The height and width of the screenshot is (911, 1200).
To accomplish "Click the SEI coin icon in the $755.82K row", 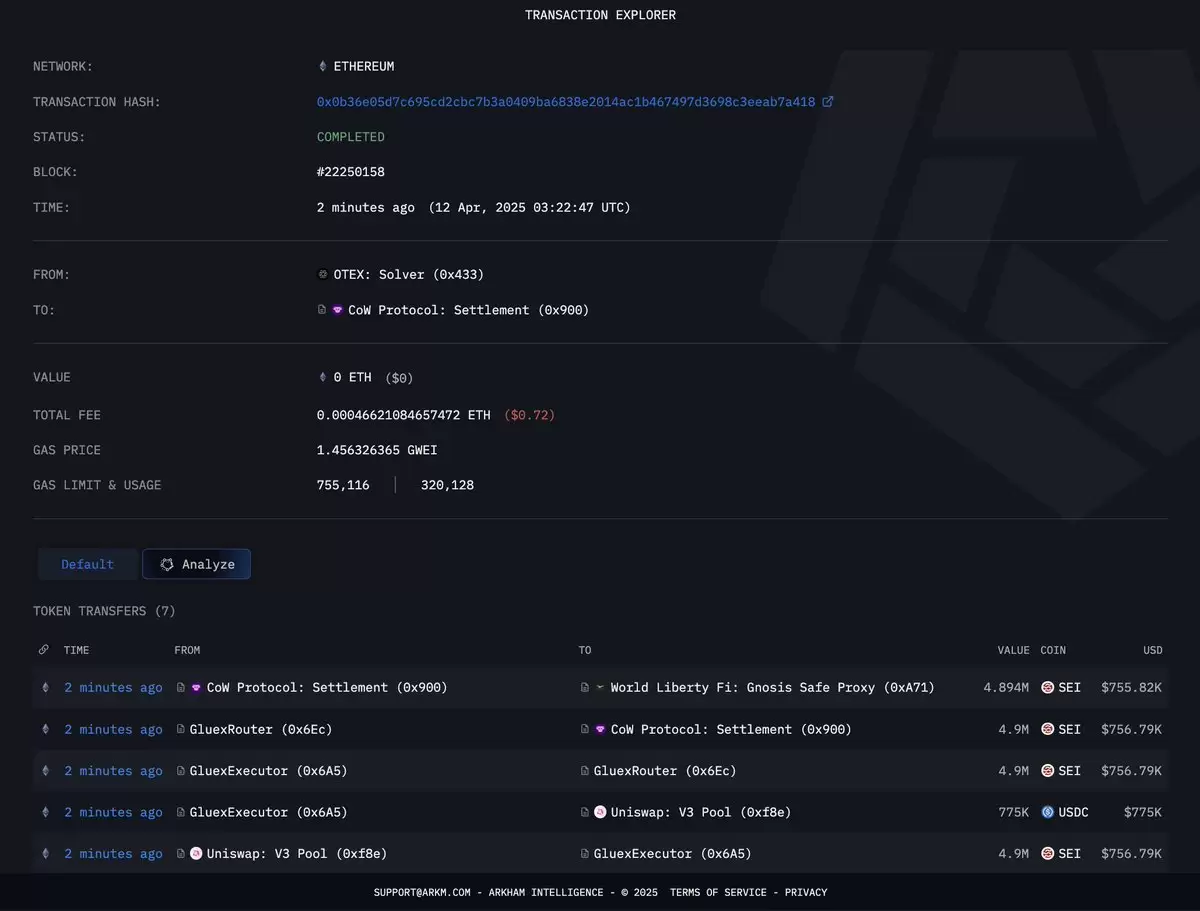I will tap(1047, 688).
